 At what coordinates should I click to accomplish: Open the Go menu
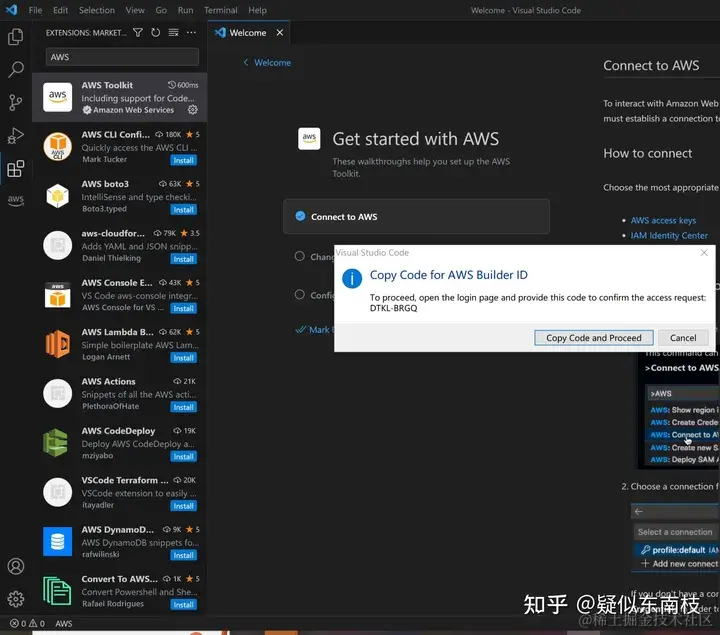click(161, 10)
